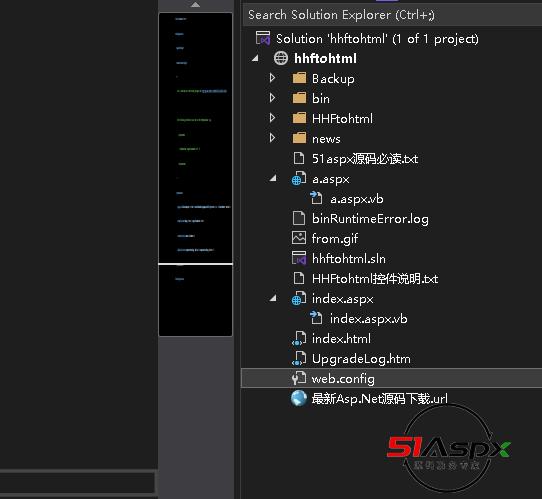
Task: Click the Solution 'hhftohtml' icon
Action: [263, 38]
